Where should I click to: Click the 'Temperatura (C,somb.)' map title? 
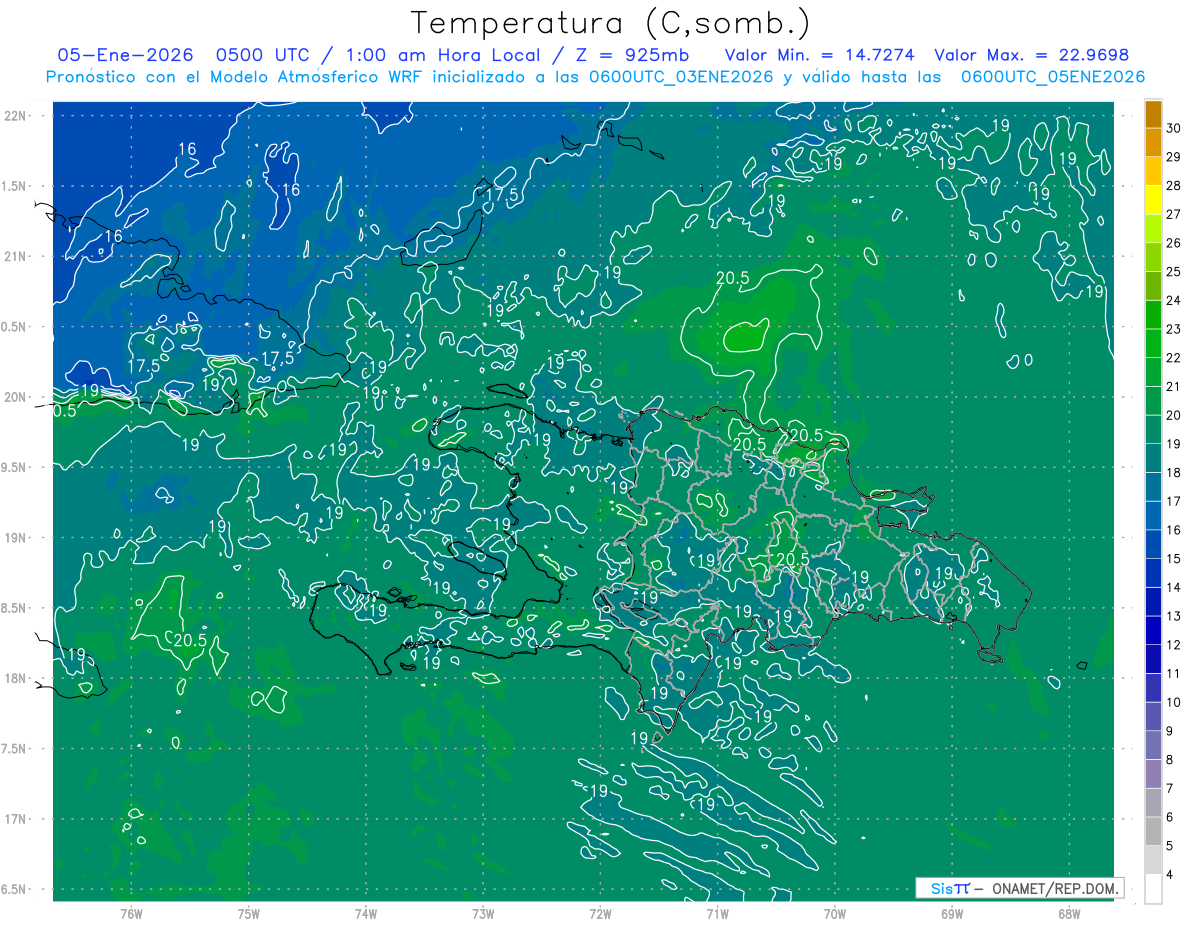pyautogui.click(x=611, y=23)
